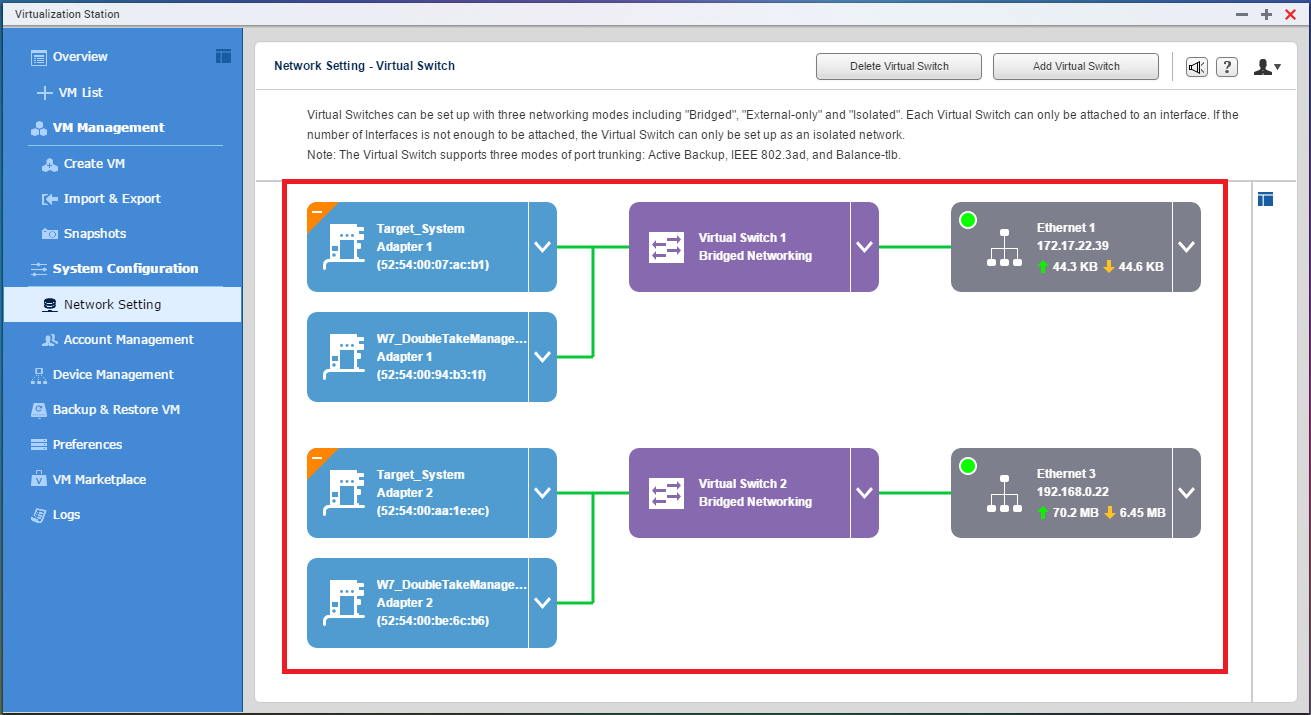Viewport: 1311px width, 715px height.
Task: Click the Add Virtual Switch button
Action: click(x=1075, y=66)
